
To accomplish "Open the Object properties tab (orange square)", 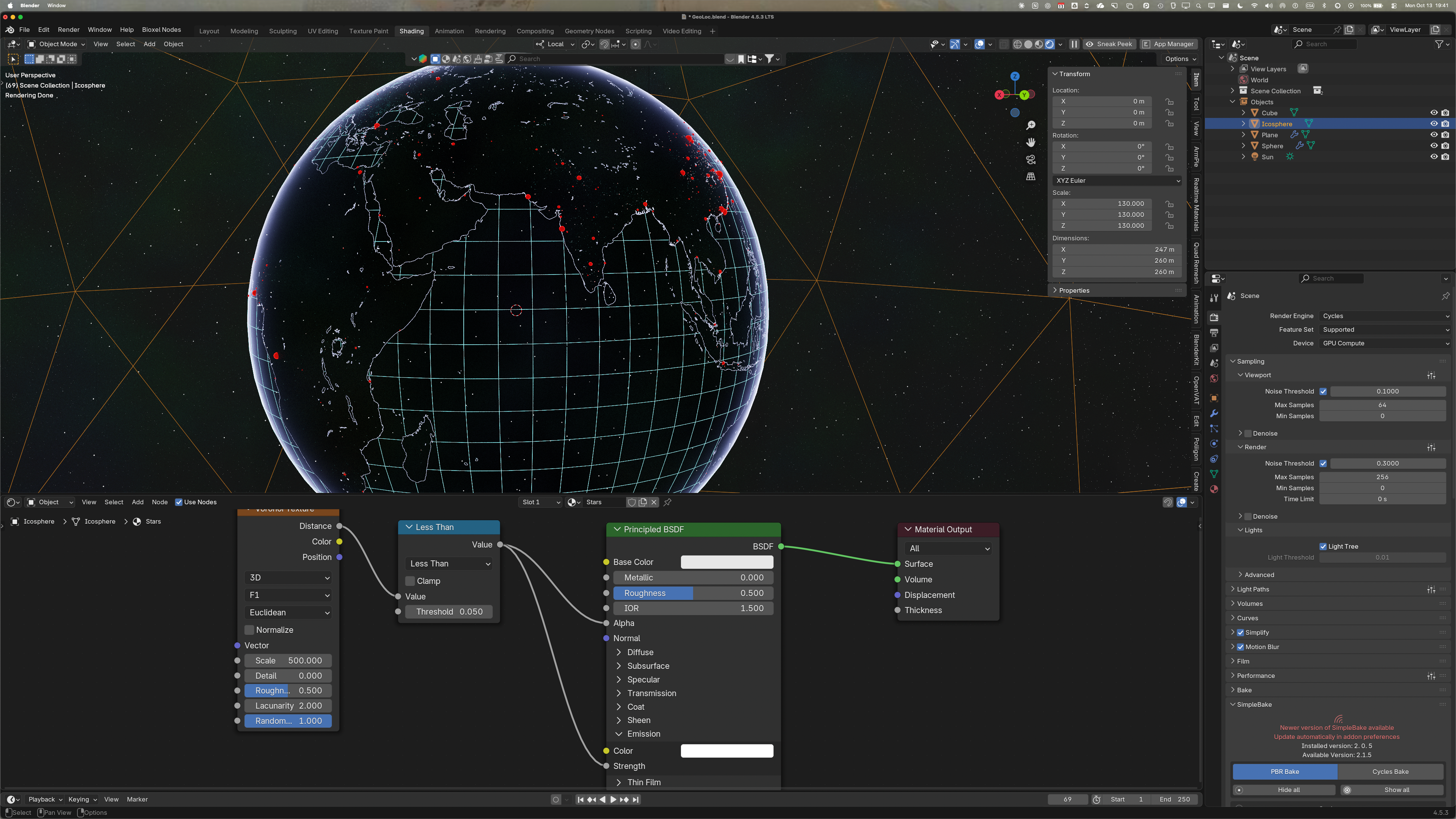I will point(1213,398).
